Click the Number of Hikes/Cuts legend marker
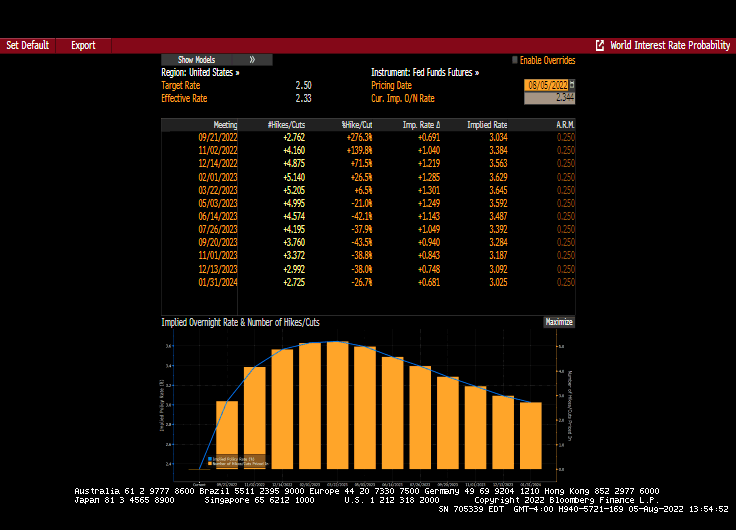The height and width of the screenshot is (530, 736). 209,463
